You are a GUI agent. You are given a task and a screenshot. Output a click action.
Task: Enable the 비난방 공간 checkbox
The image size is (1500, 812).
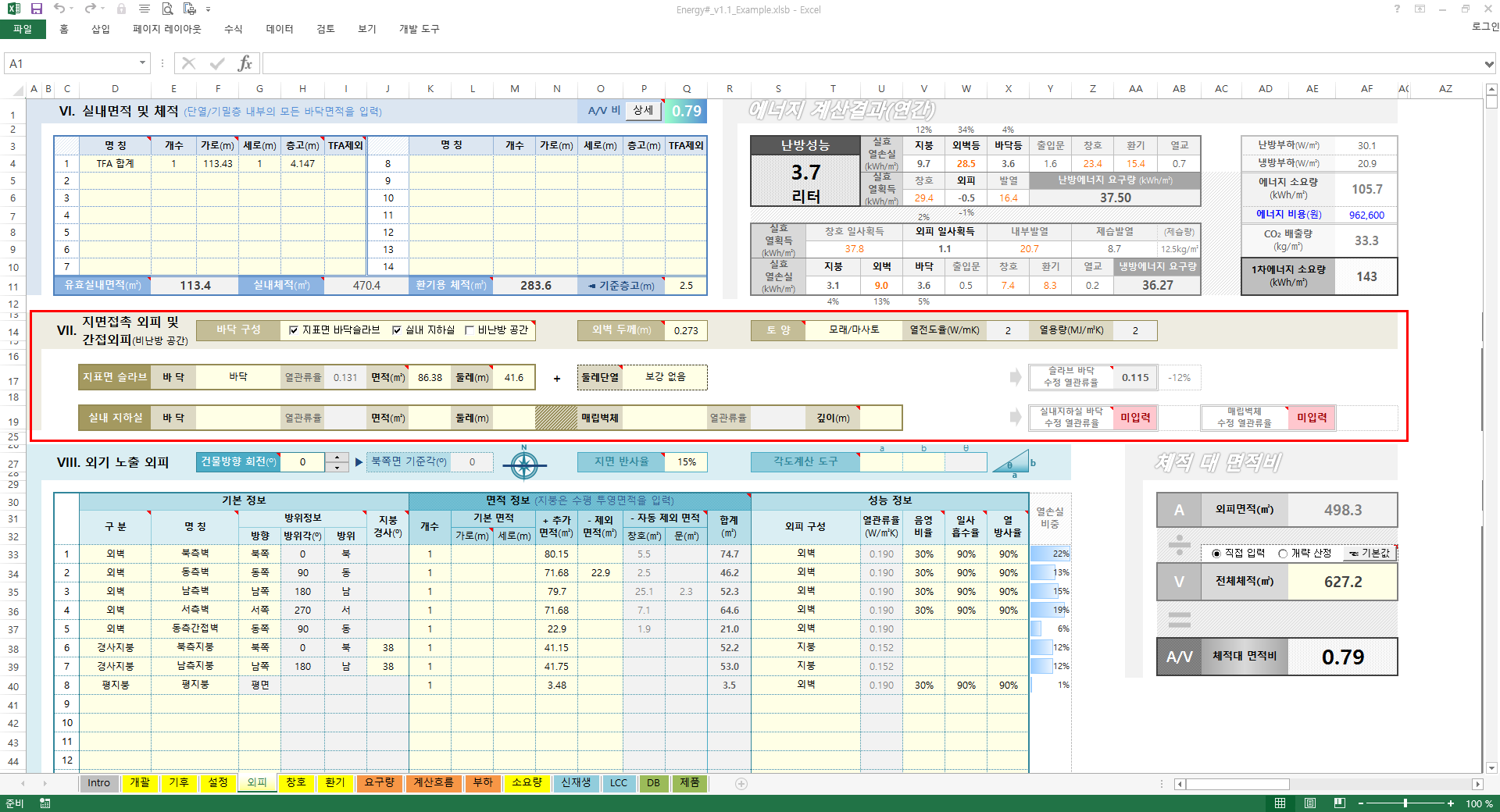(470, 330)
